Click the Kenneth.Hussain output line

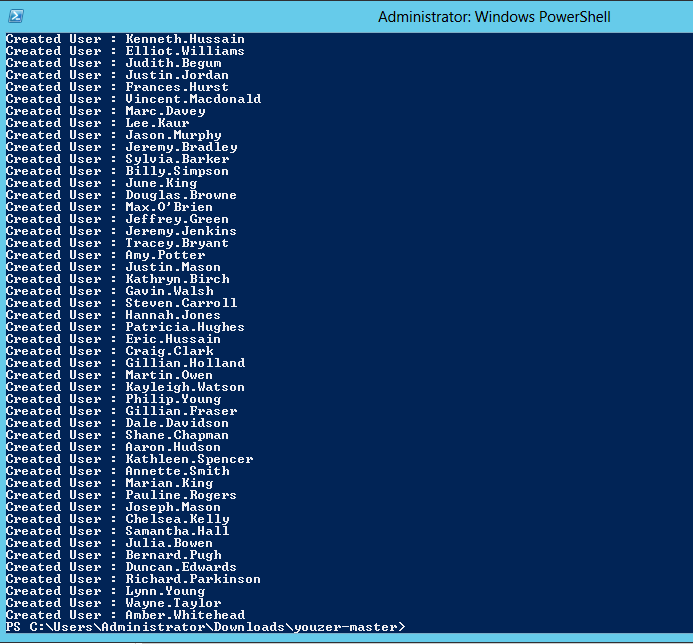click(x=184, y=39)
